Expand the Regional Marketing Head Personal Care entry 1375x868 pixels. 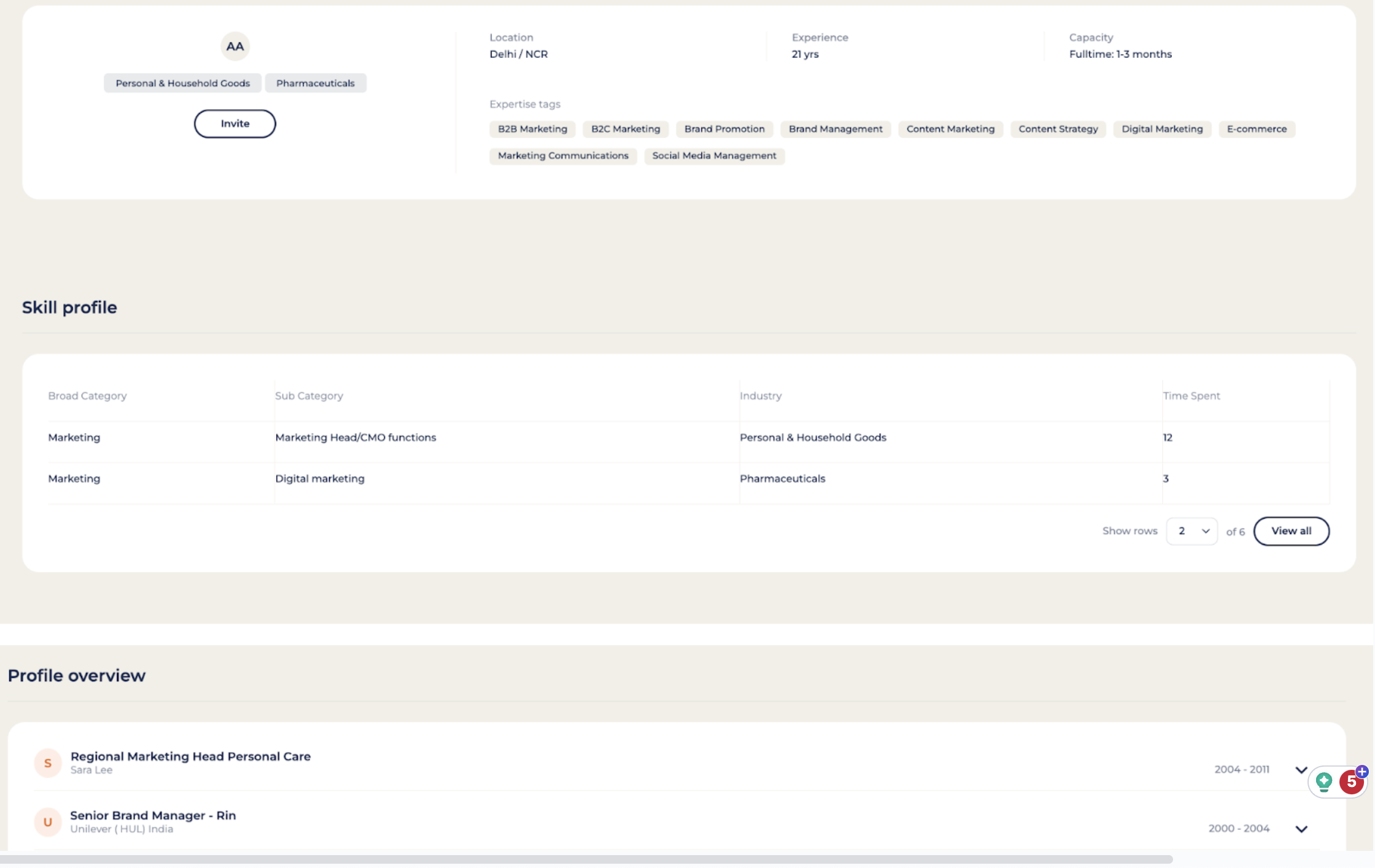(x=1301, y=768)
